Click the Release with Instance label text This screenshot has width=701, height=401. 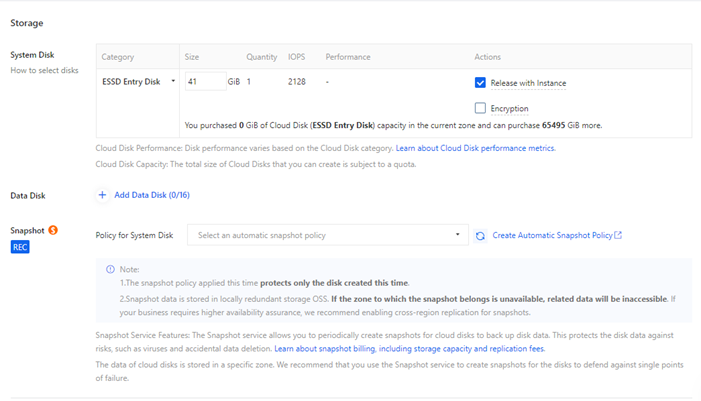528,83
